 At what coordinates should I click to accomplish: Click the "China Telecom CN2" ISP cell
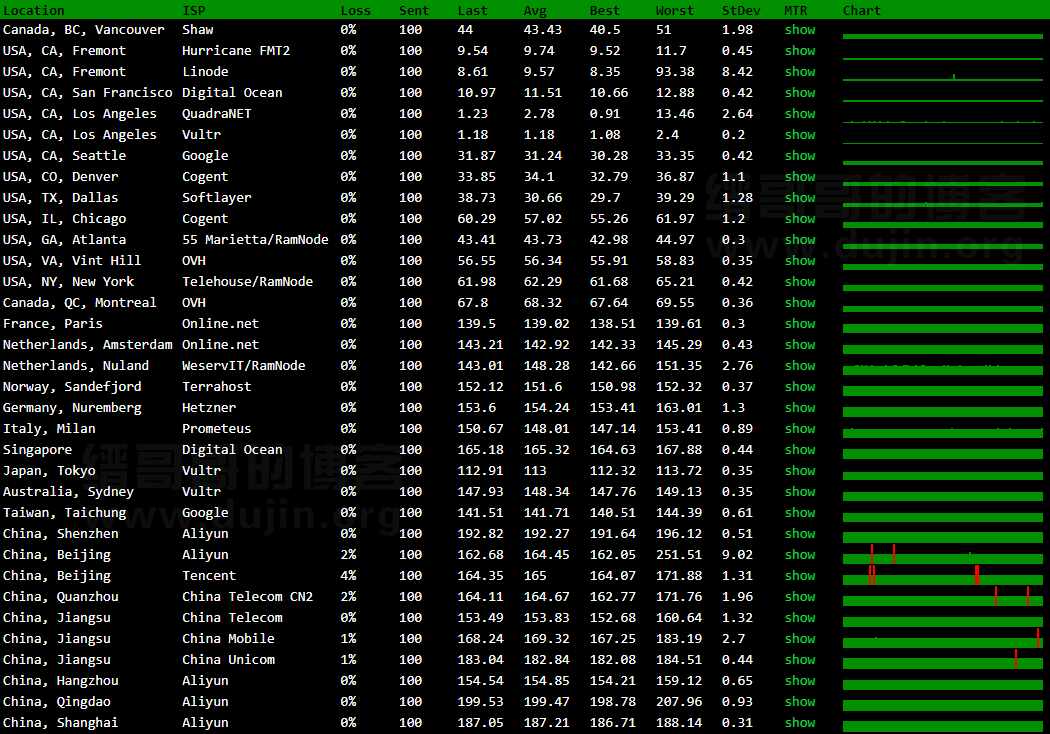click(x=247, y=597)
